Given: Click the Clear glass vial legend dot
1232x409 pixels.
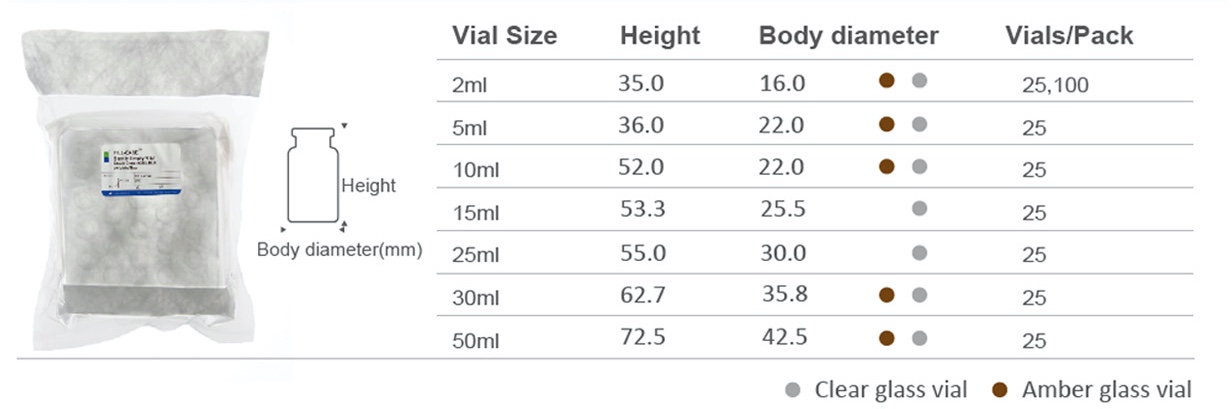Looking at the screenshot, I should (794, 389).
